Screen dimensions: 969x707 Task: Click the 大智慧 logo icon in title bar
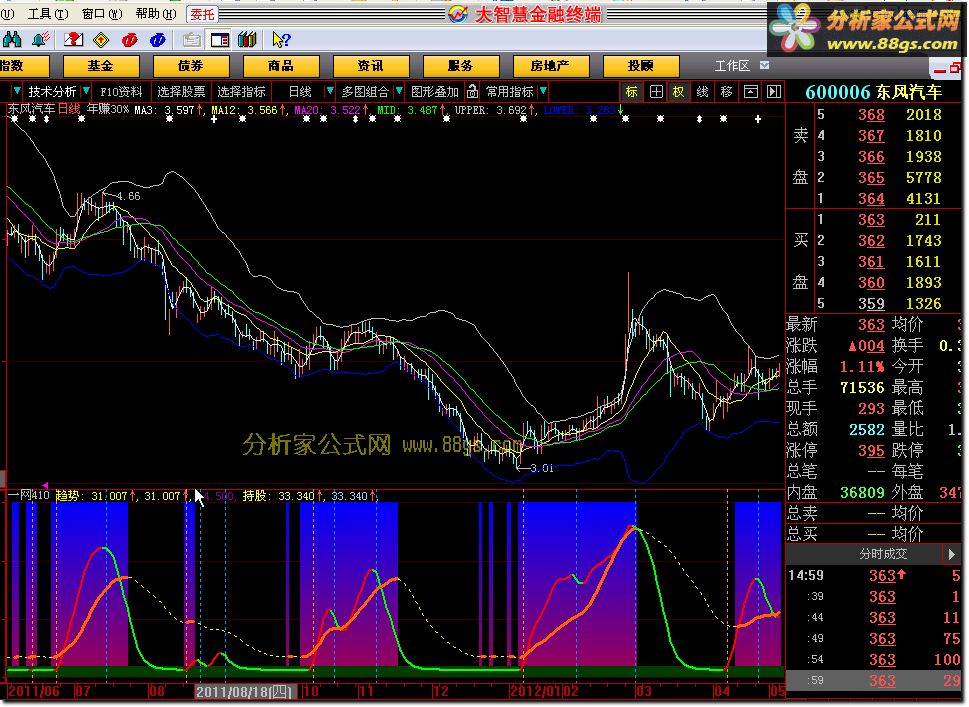[x=458, y=14]
